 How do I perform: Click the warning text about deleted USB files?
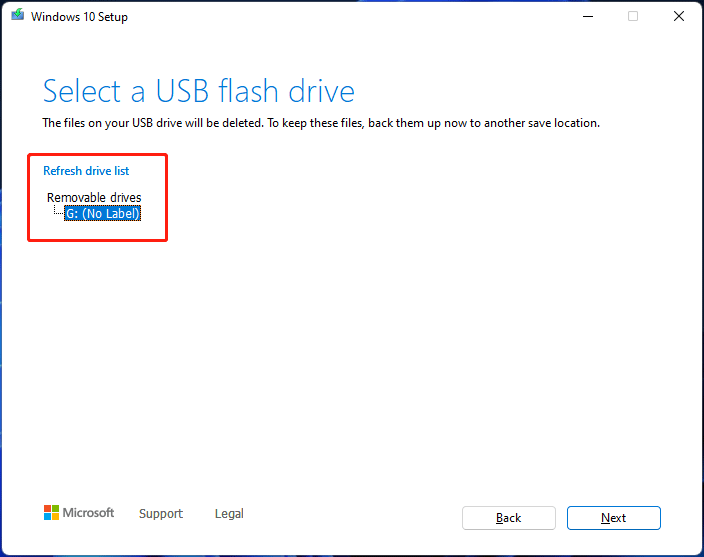pos(321,123)
